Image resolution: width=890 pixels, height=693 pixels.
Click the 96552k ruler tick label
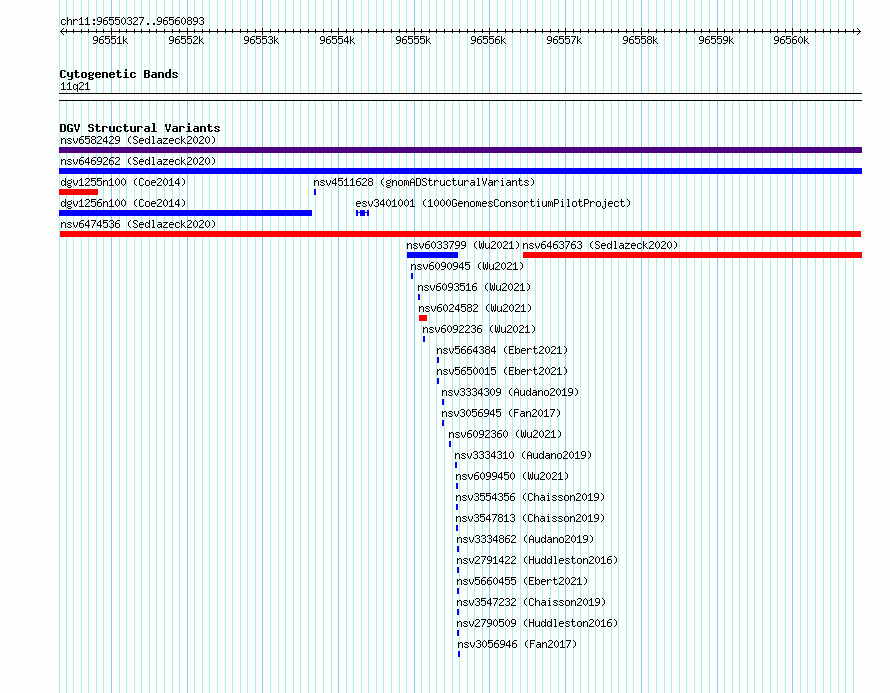click(x=186, y=40)
